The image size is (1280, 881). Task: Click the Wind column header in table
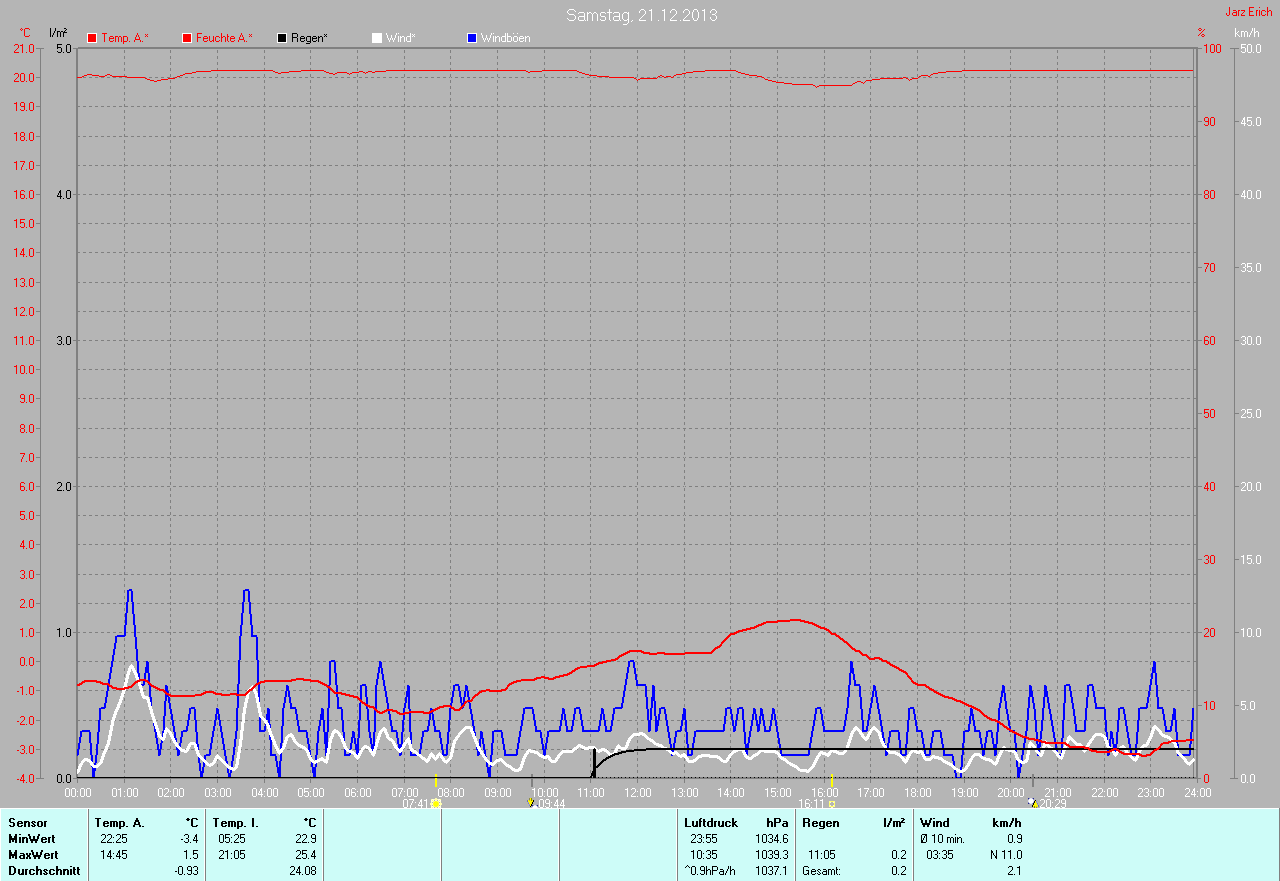coord(934,823)
